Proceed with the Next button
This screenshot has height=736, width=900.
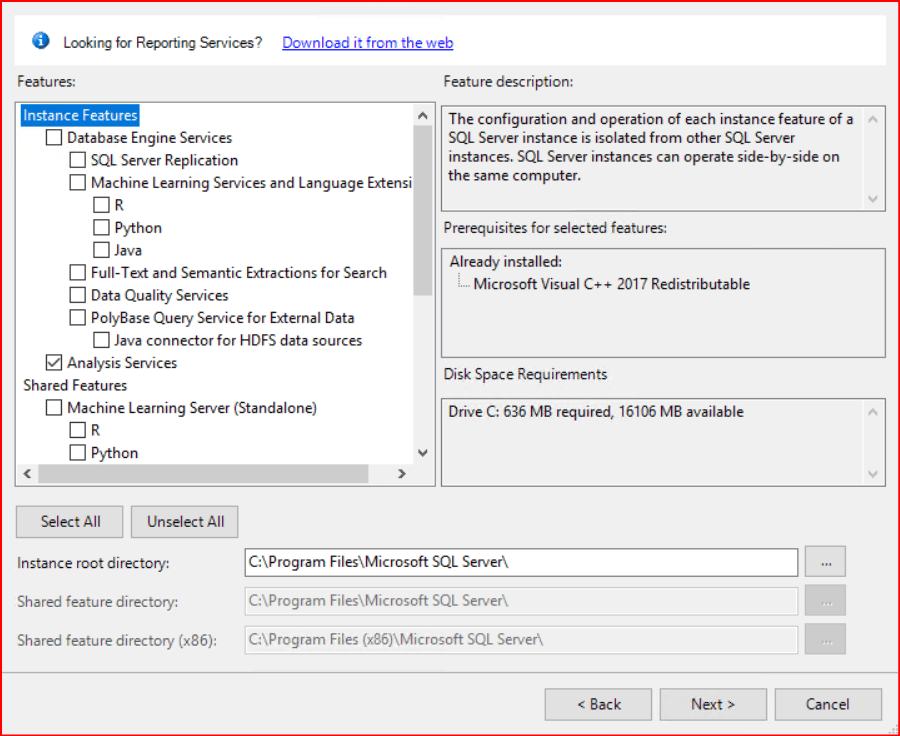[712, 704]
